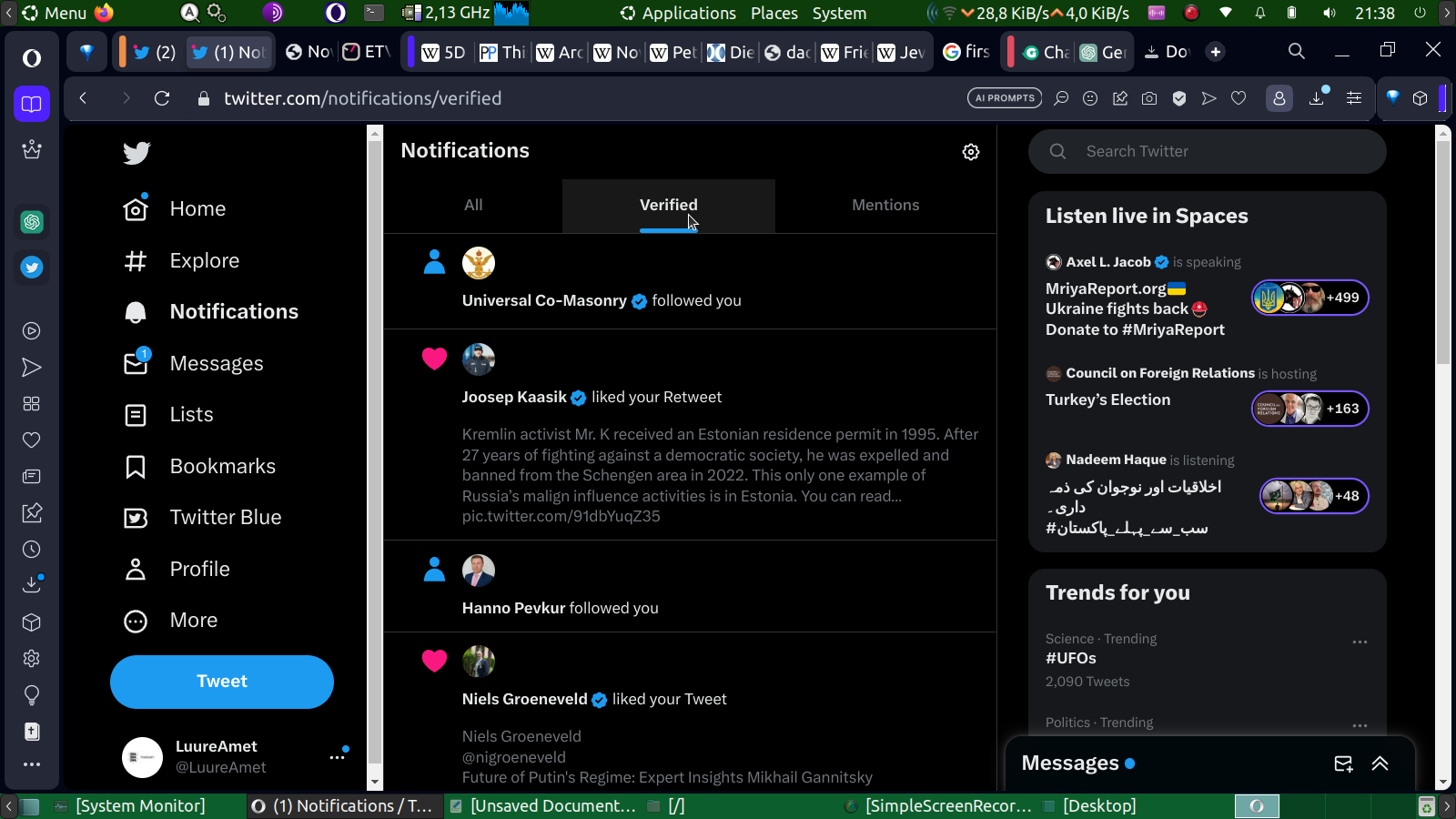
Task: Reload the current page
Action: 162,98
